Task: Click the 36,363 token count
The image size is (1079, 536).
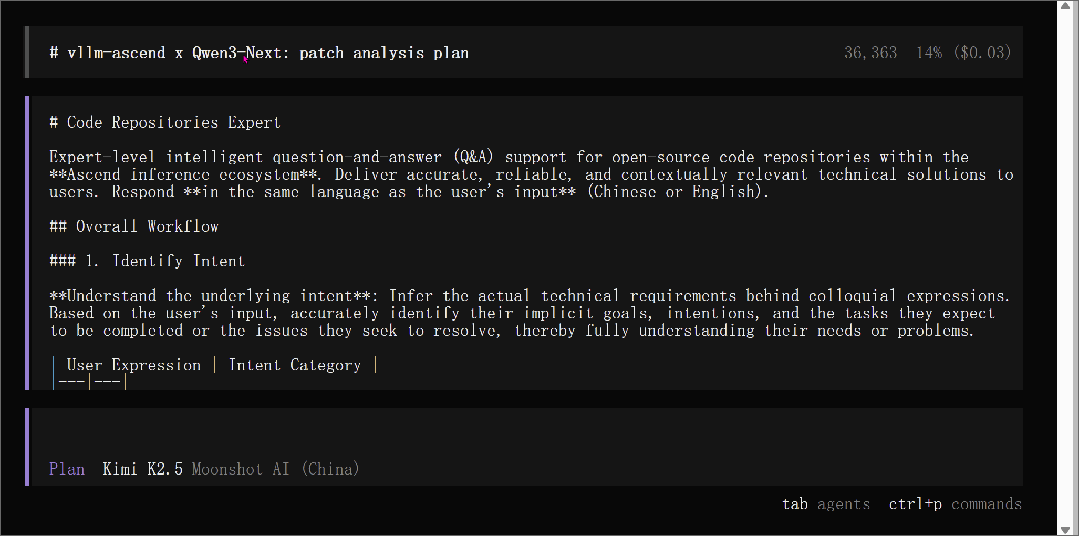Action: pos(870,52)
